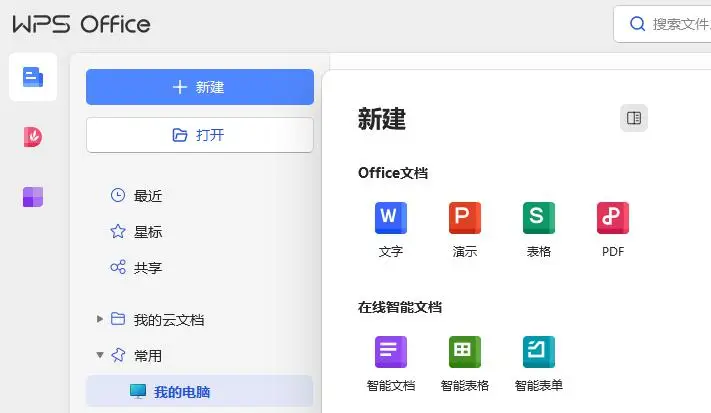Create a new 智能表单 online form
Image resolution: width=711 pixels, height=413 pixels.
[539, 364]
